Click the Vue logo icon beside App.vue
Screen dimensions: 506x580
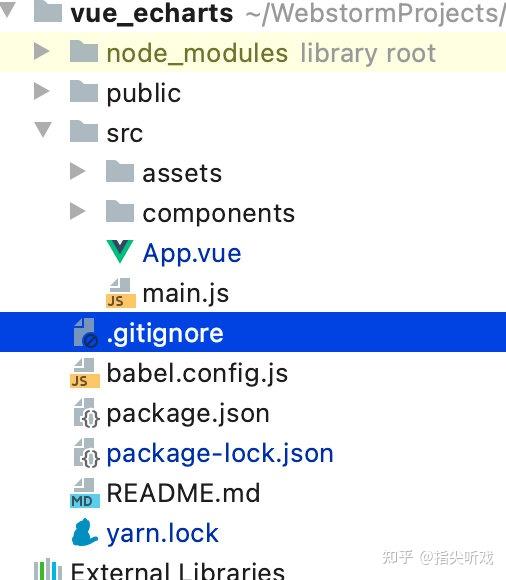coord(120,252)
